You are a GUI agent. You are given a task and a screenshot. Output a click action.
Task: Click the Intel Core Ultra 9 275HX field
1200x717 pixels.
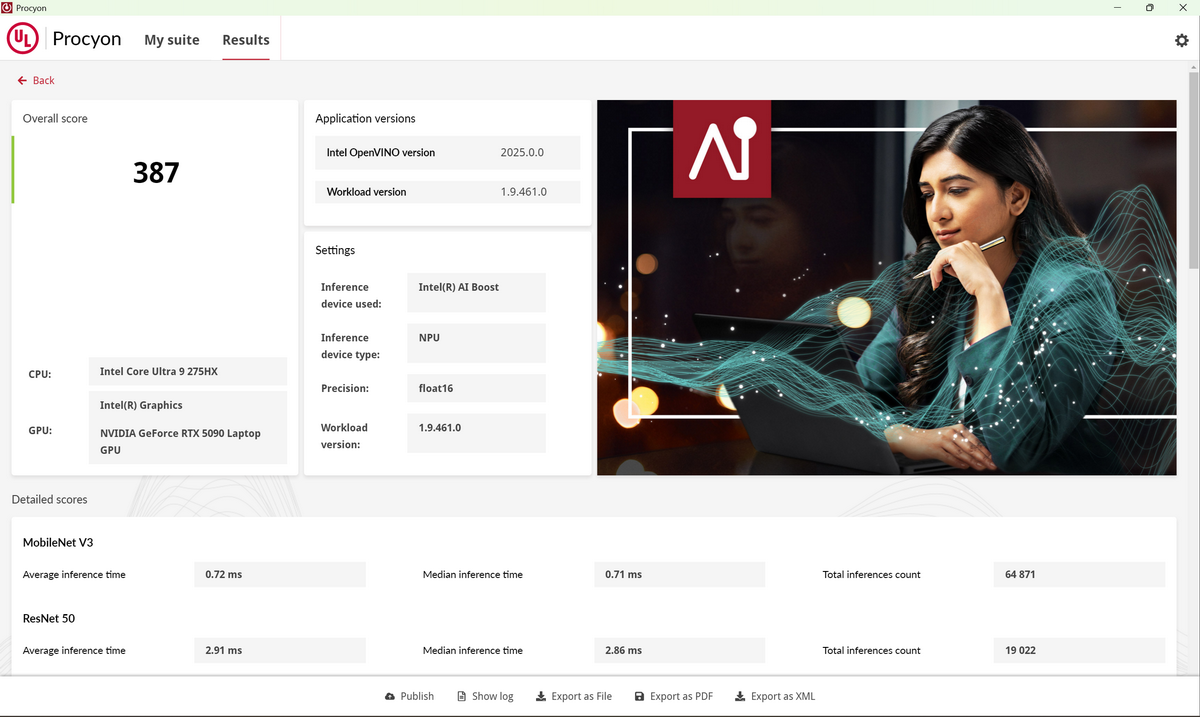coord(187,371)
